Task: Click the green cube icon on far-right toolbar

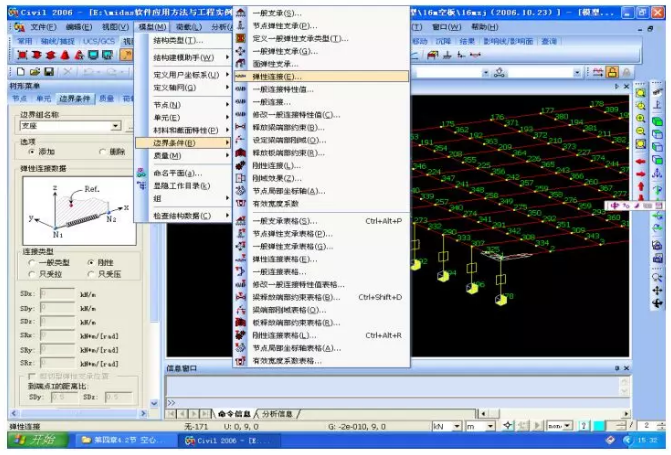Action: click(x=657, y=122)
